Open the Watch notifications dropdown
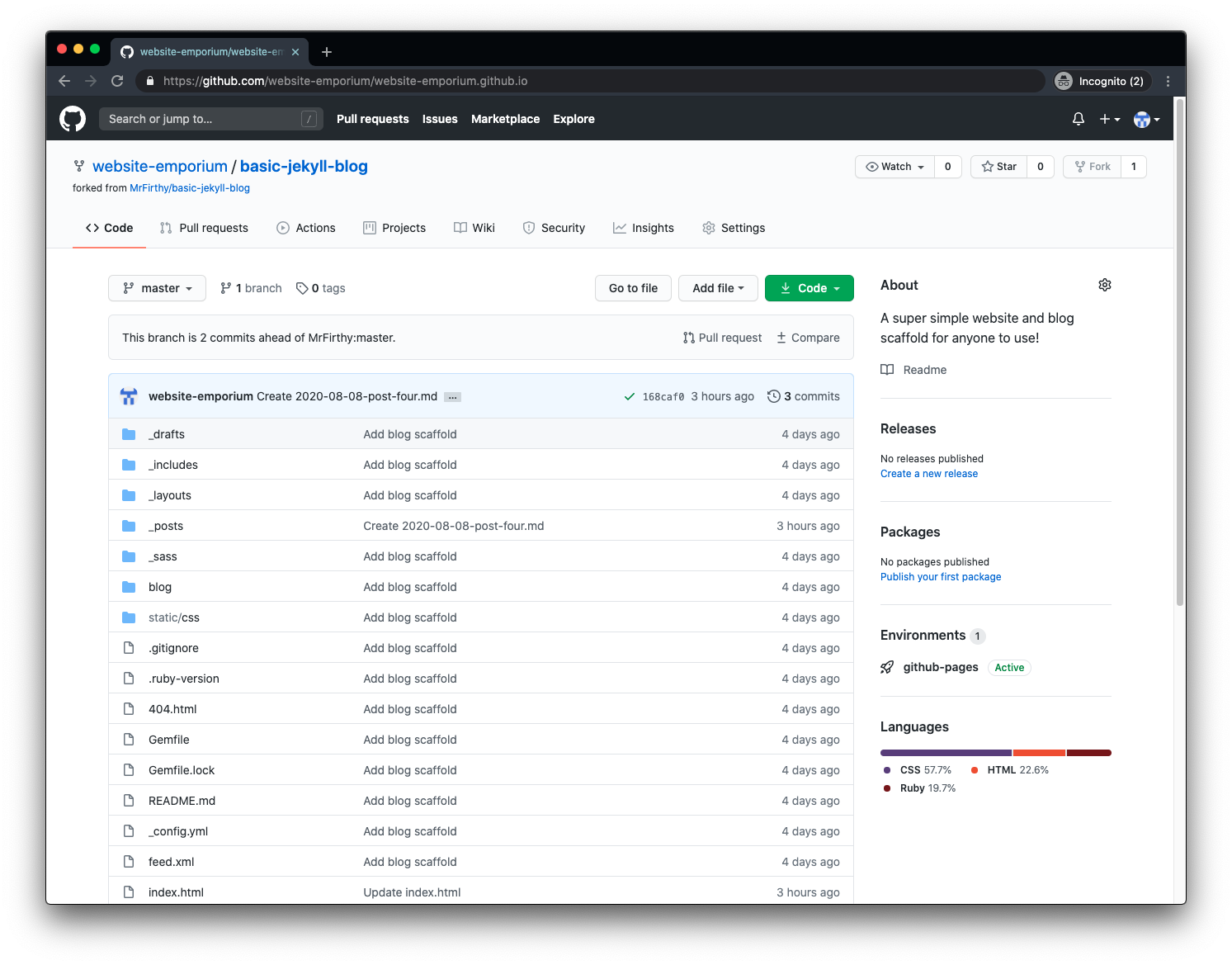The height and width of the screenshot is (965, 1232). [894, 167]
